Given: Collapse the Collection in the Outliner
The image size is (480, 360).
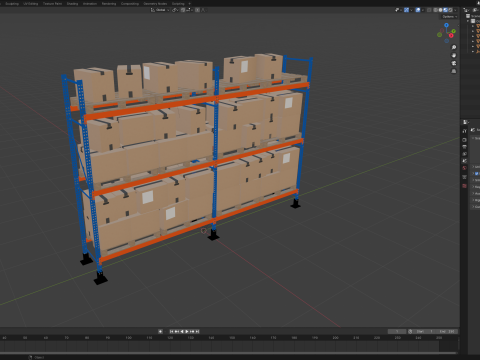Looking at the screenshot, I should 468,21.
